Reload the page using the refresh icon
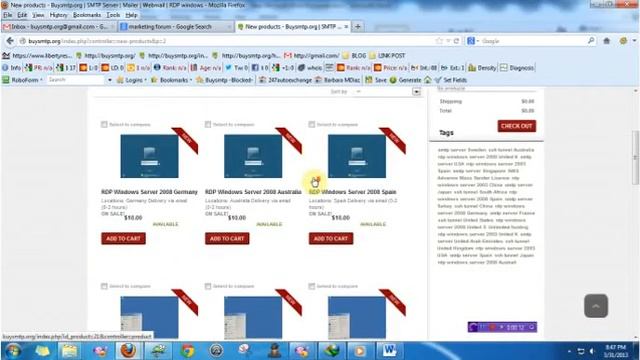 coord(456,41)
